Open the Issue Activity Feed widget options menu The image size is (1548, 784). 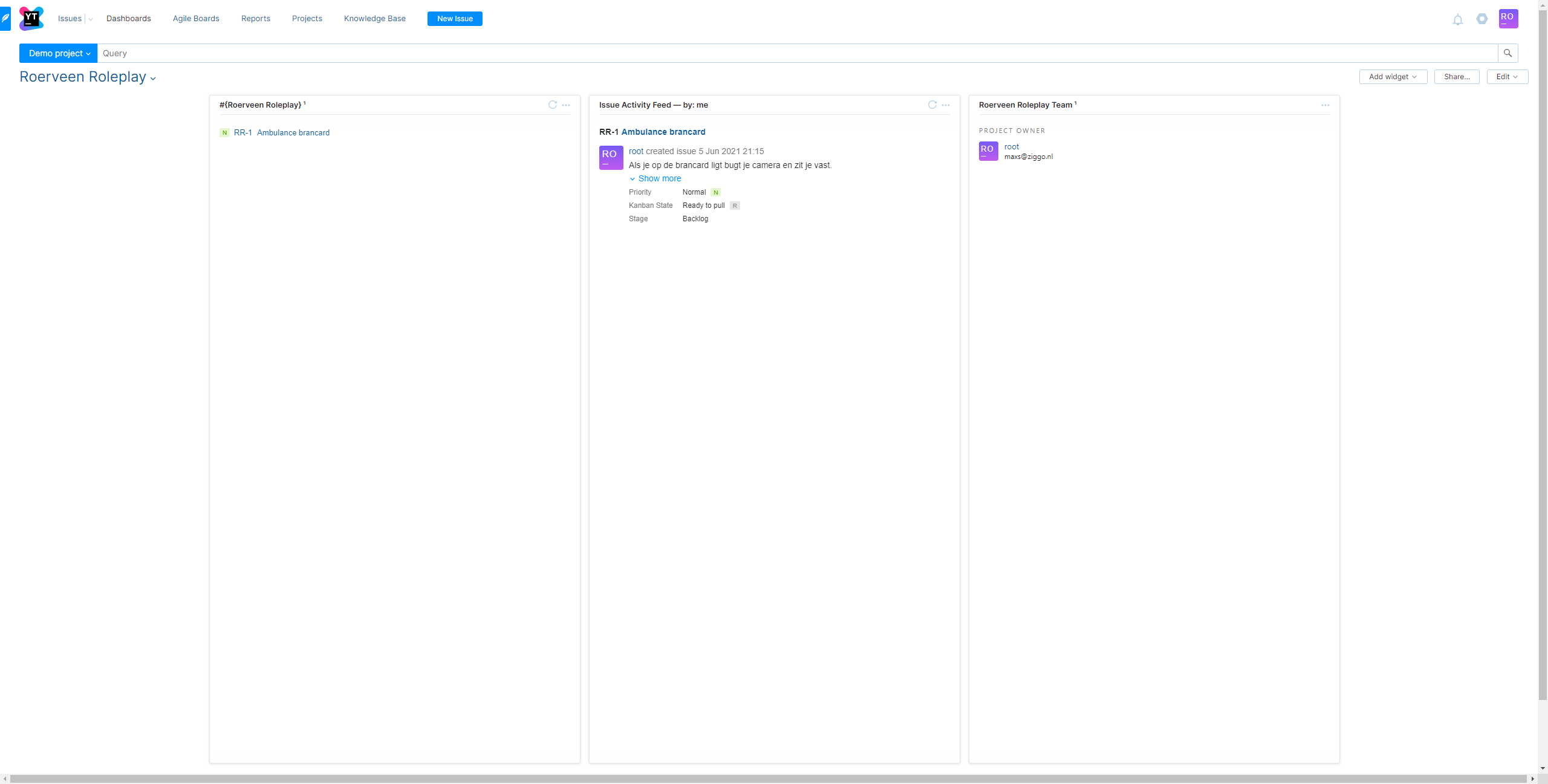946,105
